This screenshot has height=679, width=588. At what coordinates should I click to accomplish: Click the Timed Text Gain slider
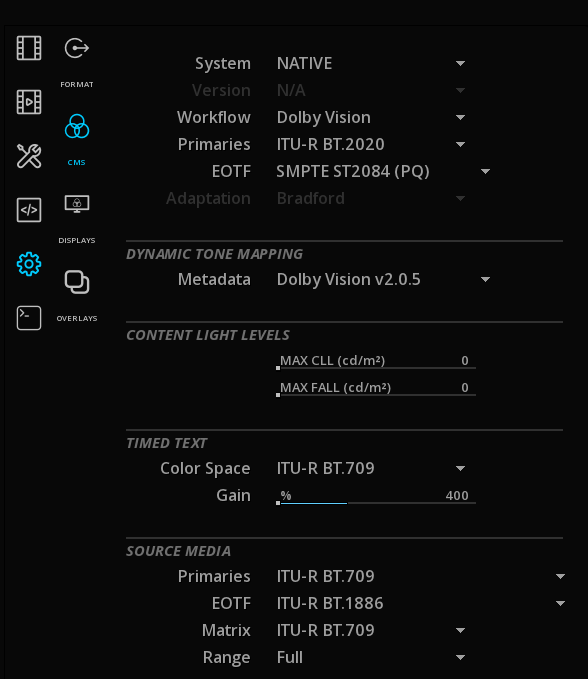[x=376, y=496]
